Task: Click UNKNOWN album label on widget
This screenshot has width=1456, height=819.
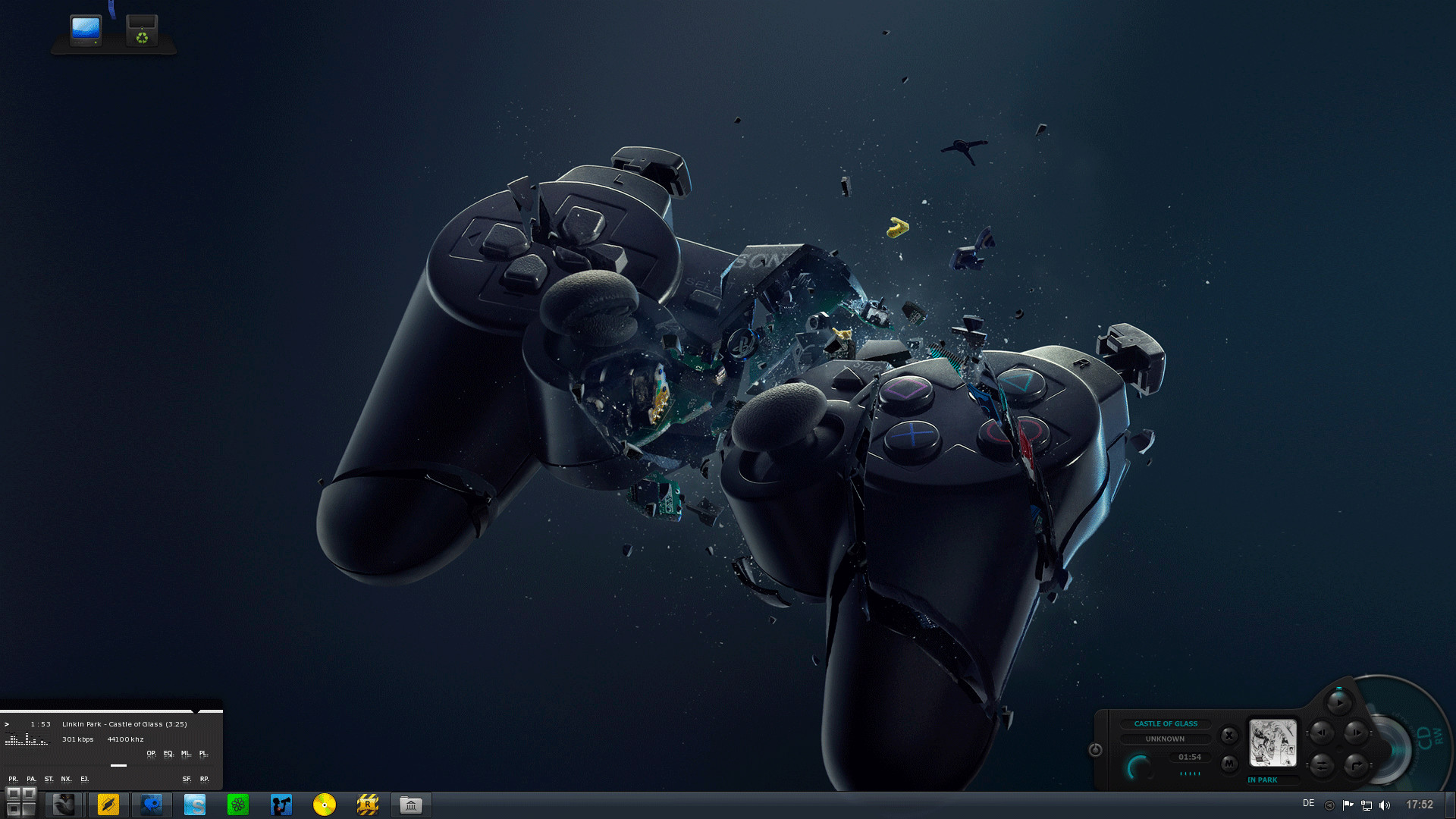Action: pos(1165,739)
